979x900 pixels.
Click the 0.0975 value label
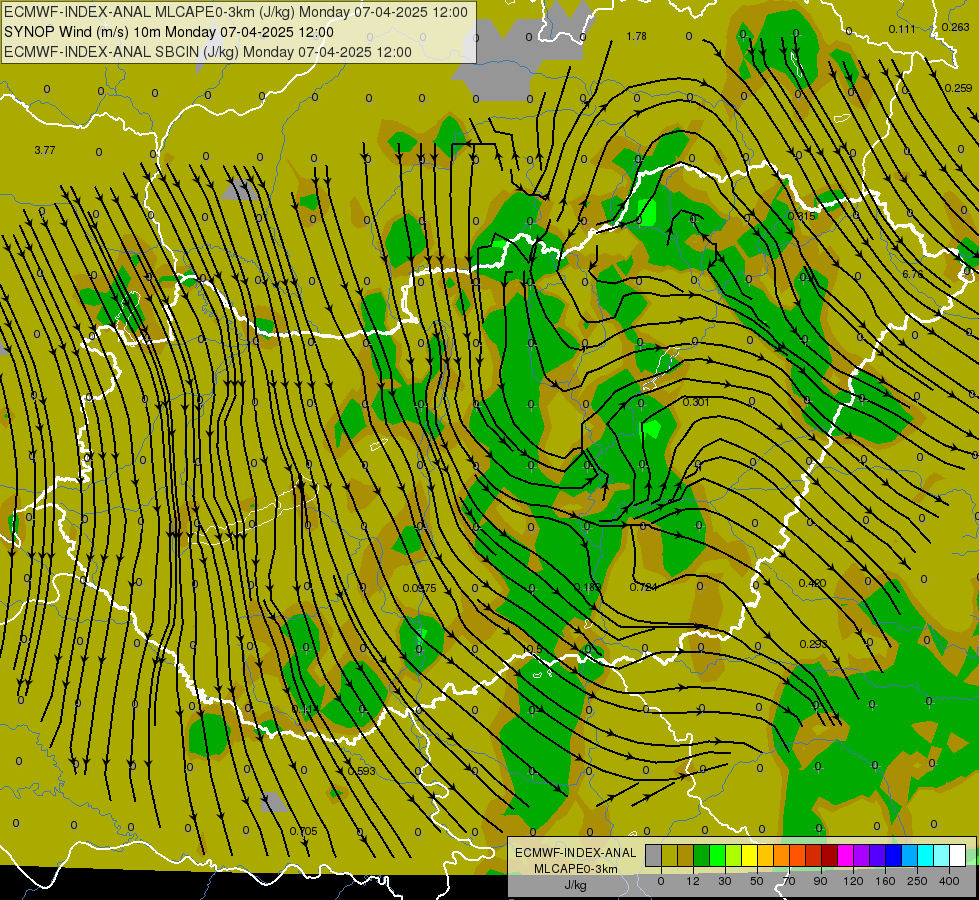pos(420,588)
